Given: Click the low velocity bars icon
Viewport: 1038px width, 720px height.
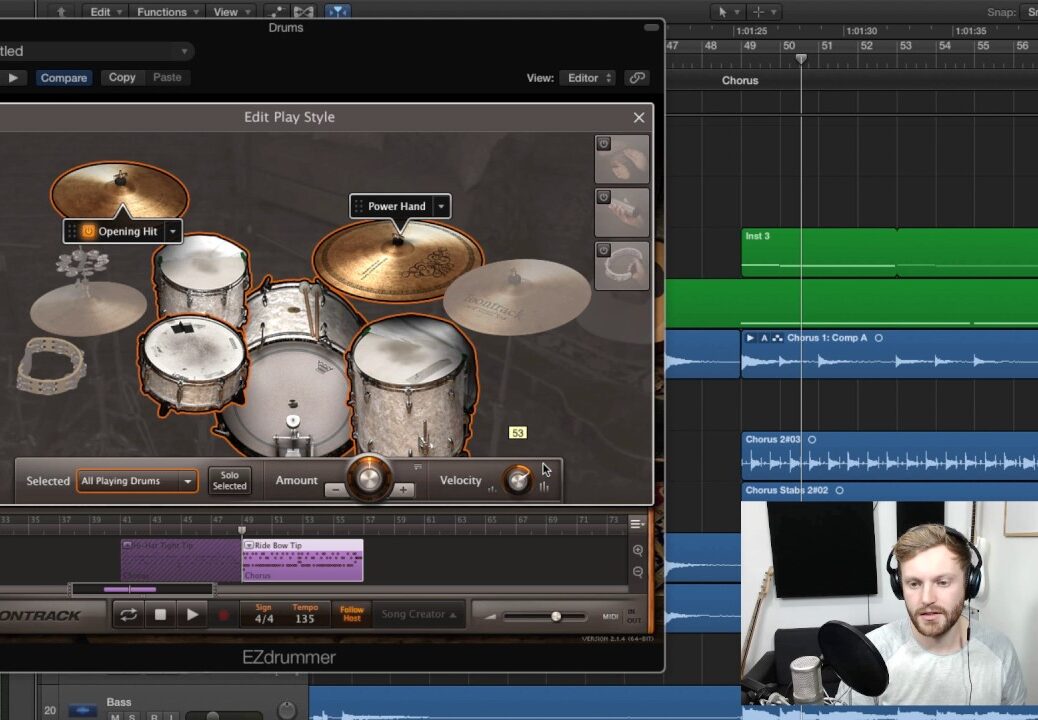Looking at the screenshot, I should click(492, 489).
